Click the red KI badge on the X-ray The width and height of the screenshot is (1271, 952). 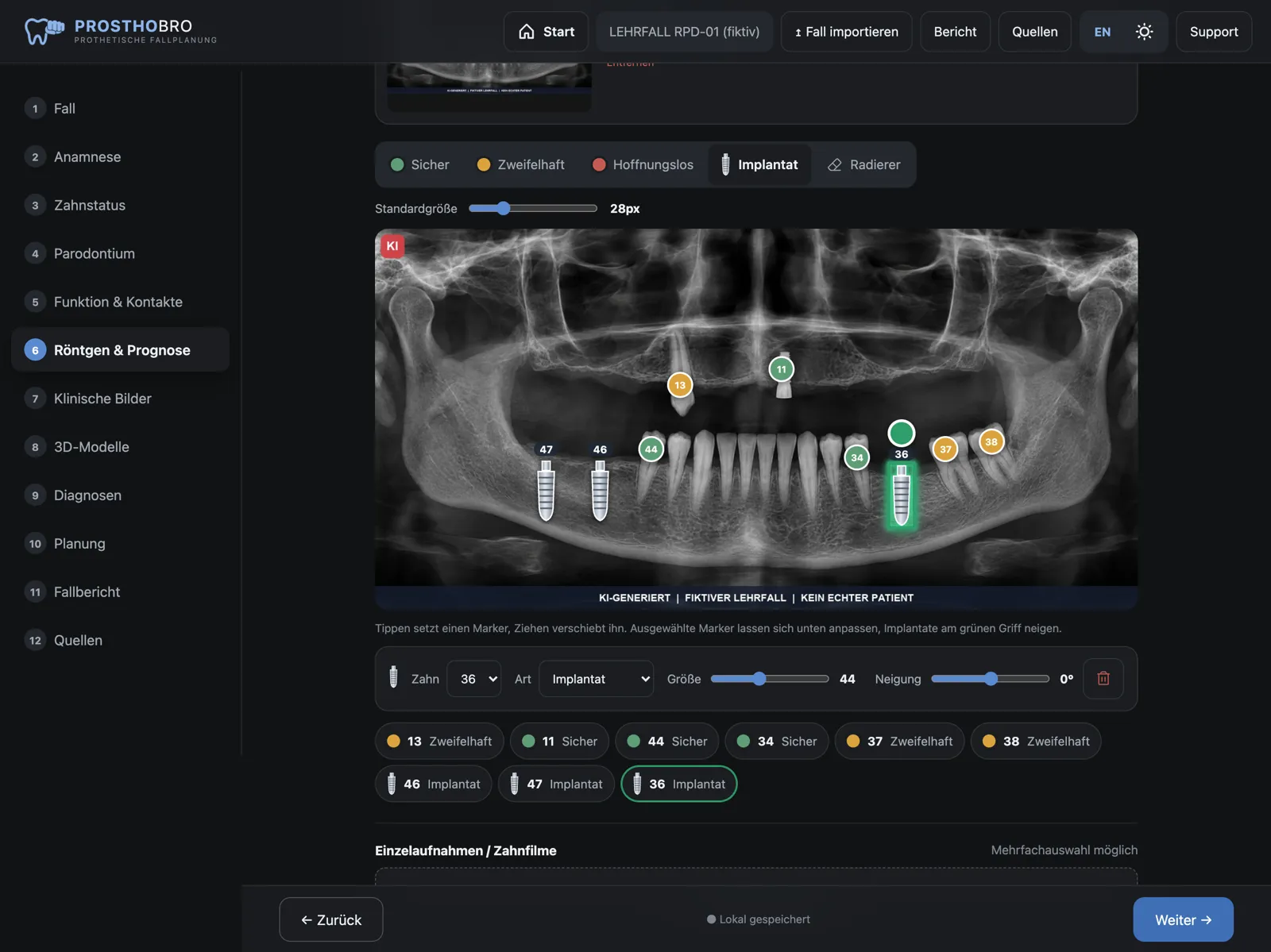click(392, 246)
